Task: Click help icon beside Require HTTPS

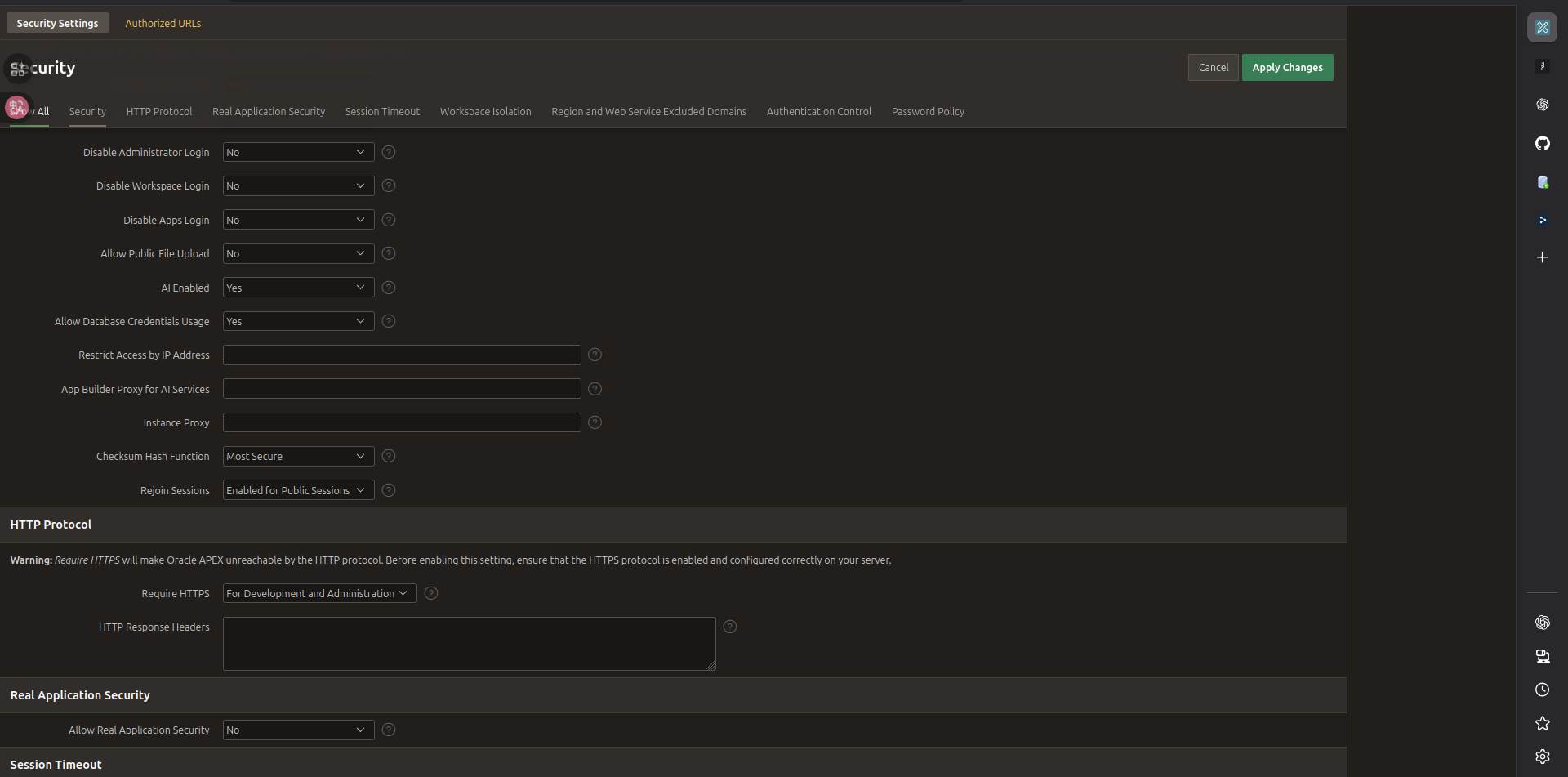Action: [x=431, y=593]
